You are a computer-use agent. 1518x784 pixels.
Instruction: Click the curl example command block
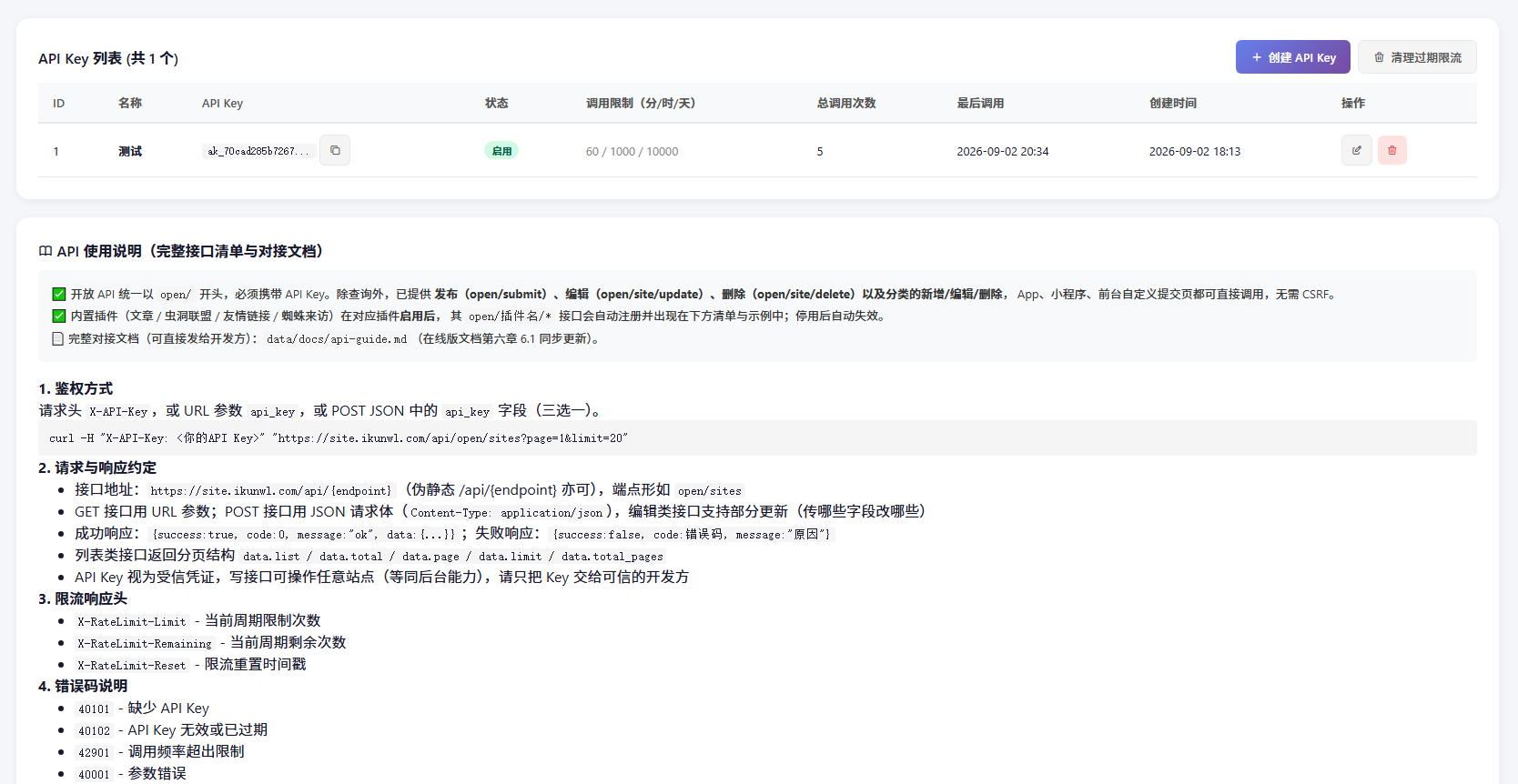[757, 437]
